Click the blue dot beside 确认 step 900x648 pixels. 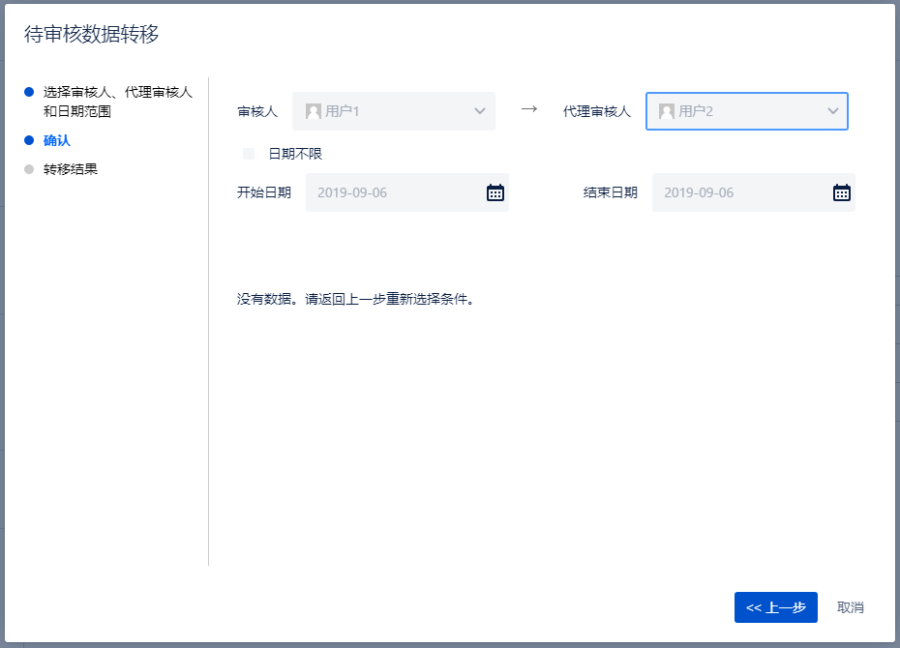29,140
